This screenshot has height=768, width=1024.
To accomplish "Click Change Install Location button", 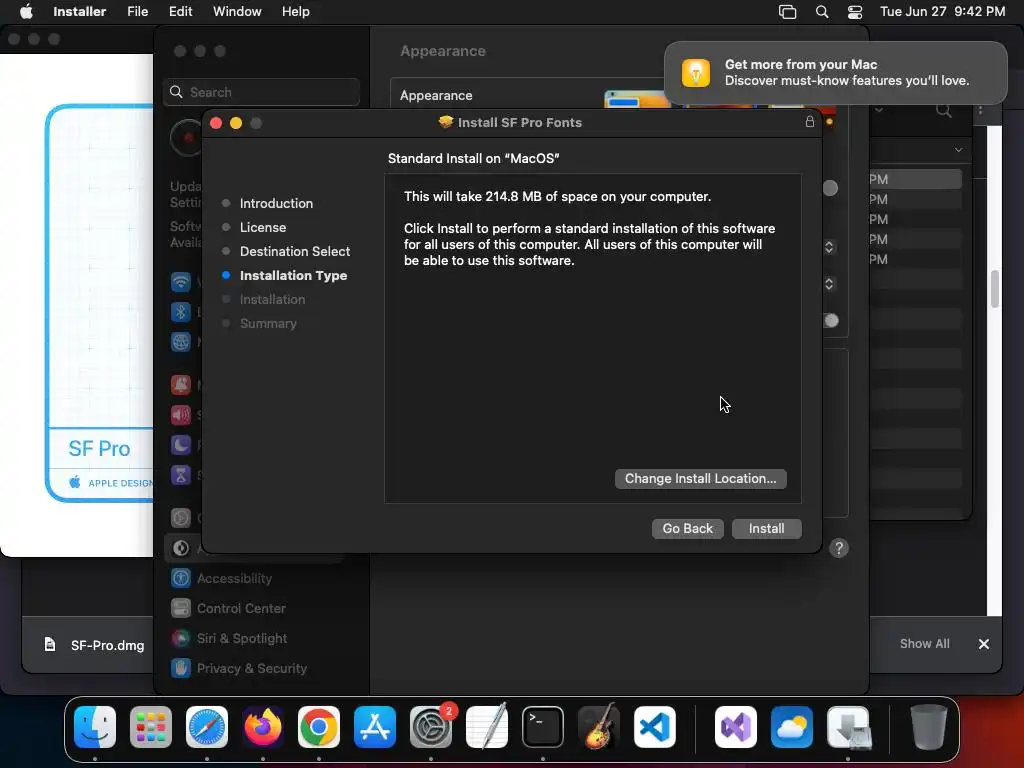I will pos(701,479).
